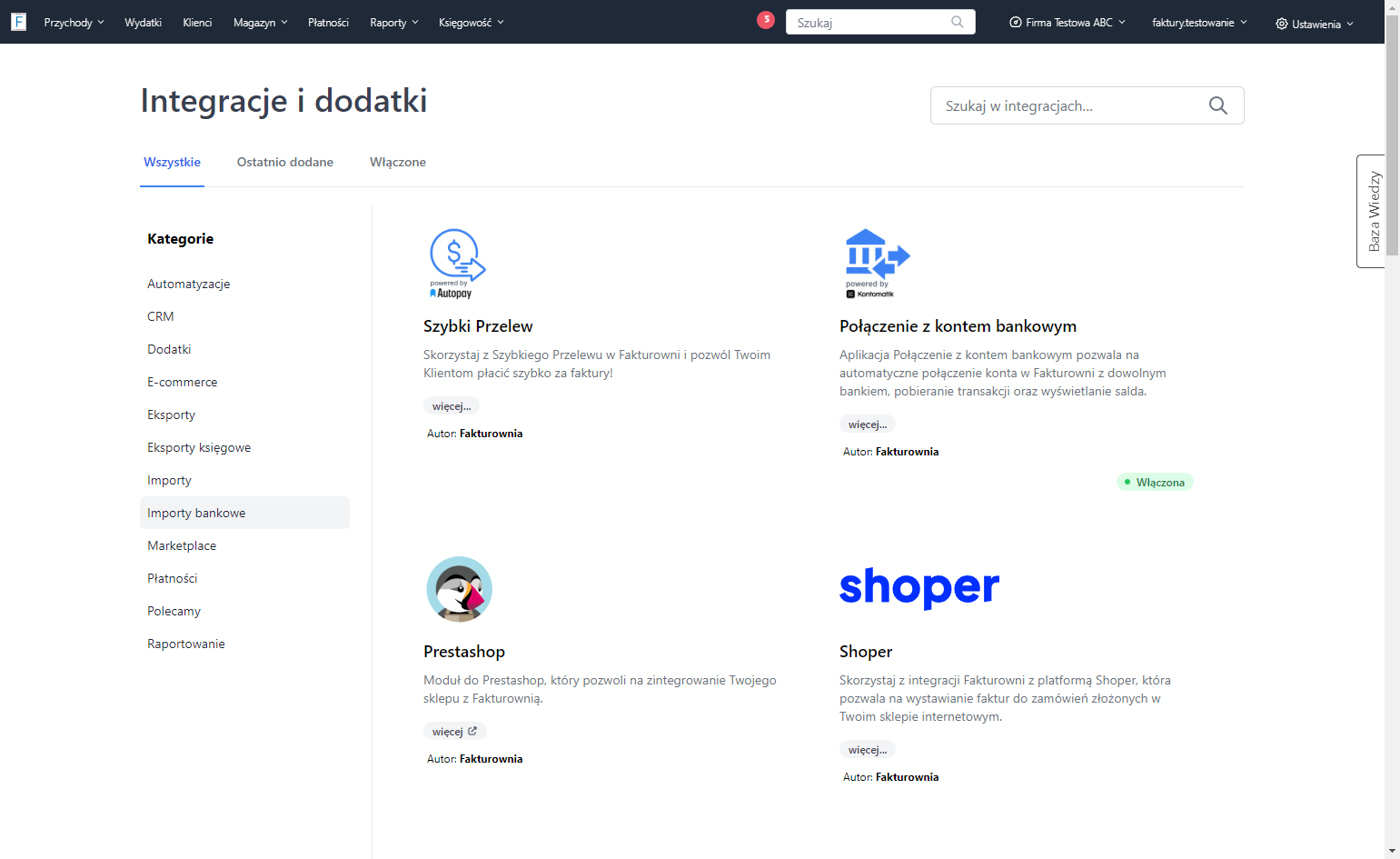Switch to the Włączone tab
The image size is (1400, 859).
pos(398,162)
